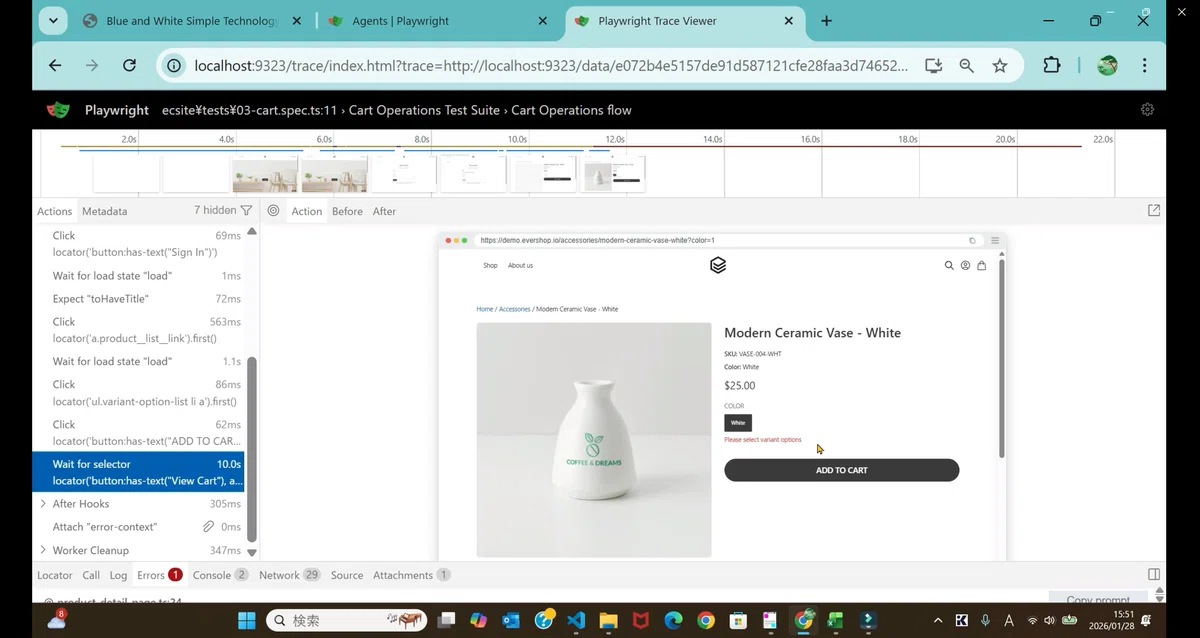Click the browser page reload icon

click(129, 65)
